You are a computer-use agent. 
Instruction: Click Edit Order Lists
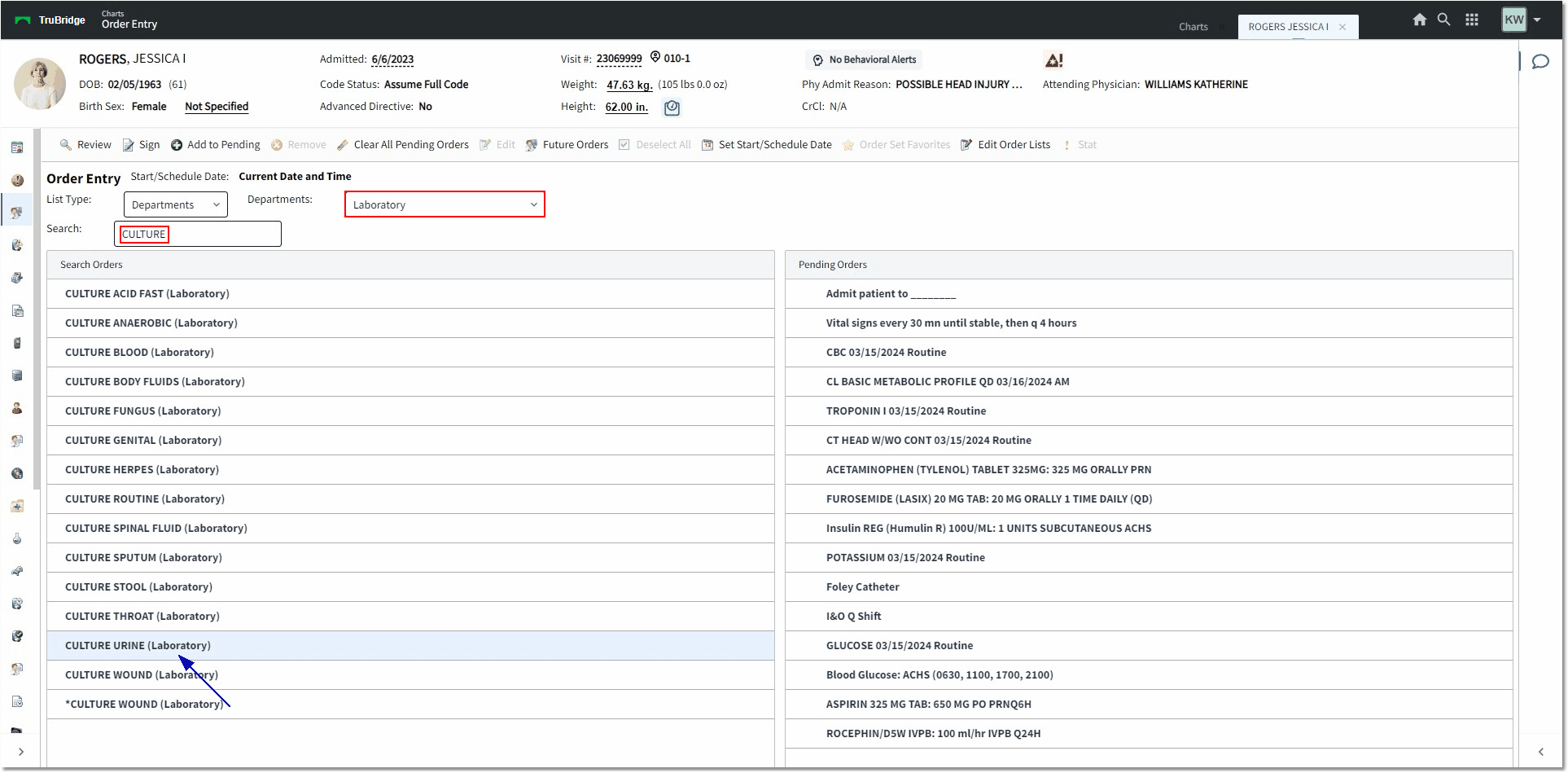click(x=1005, y=145)
